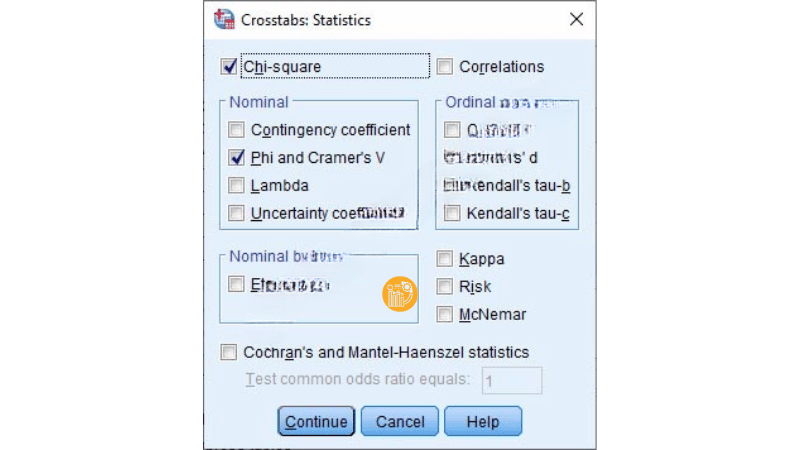The height and width of the screenshot is (450, 800).
Task: Uncheck the Chi-square checkbox
Action: point(229,67)
